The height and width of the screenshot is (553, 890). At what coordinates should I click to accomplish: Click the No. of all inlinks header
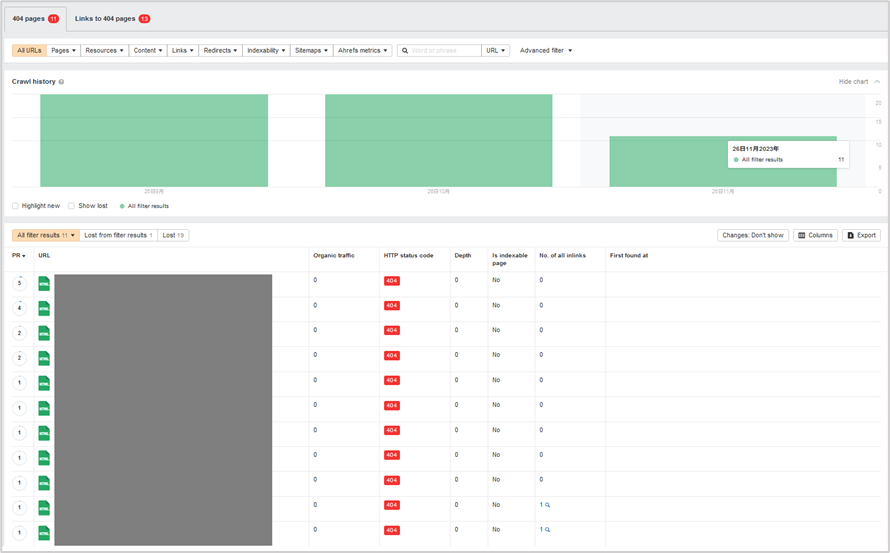tap(562, 255)
